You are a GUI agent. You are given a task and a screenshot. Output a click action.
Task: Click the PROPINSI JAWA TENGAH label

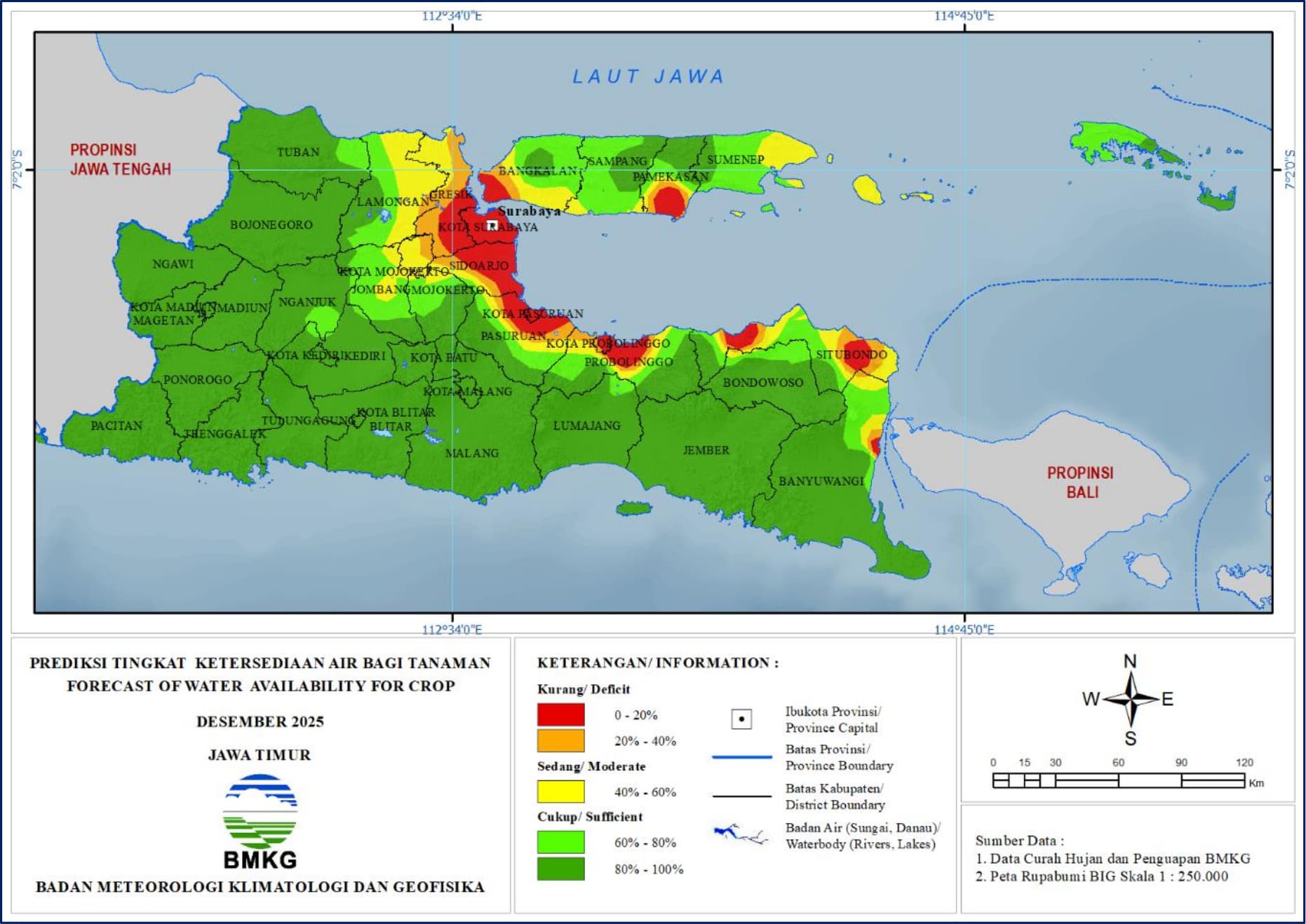pyautogui.click(x=121, y=159)
